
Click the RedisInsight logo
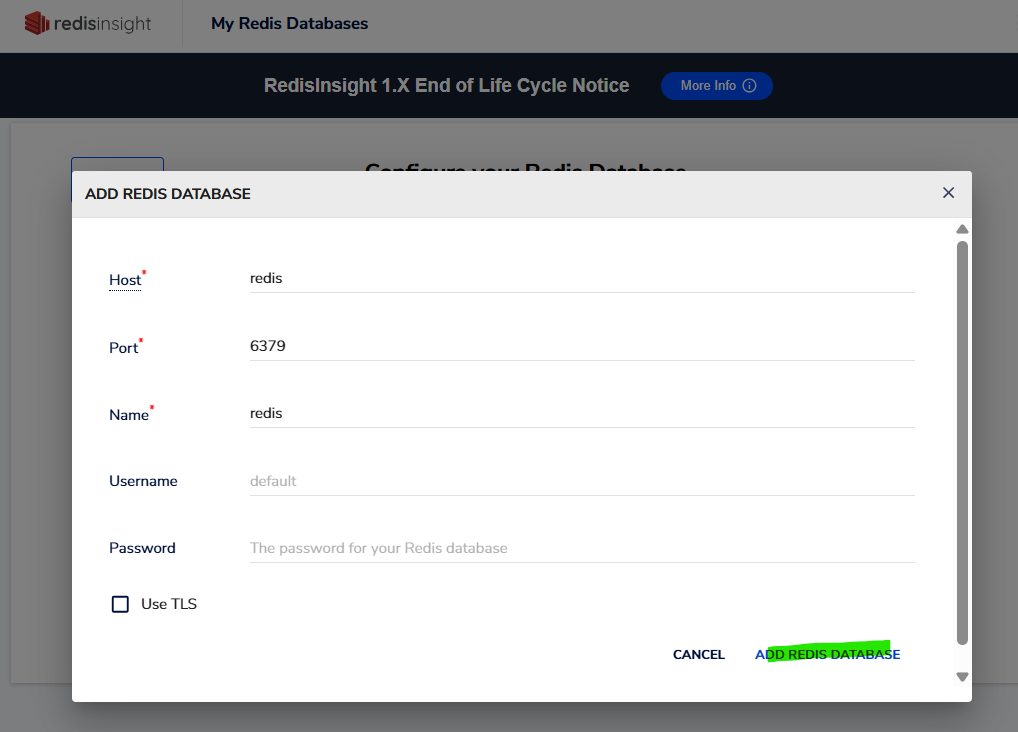(x=88, y=23)
